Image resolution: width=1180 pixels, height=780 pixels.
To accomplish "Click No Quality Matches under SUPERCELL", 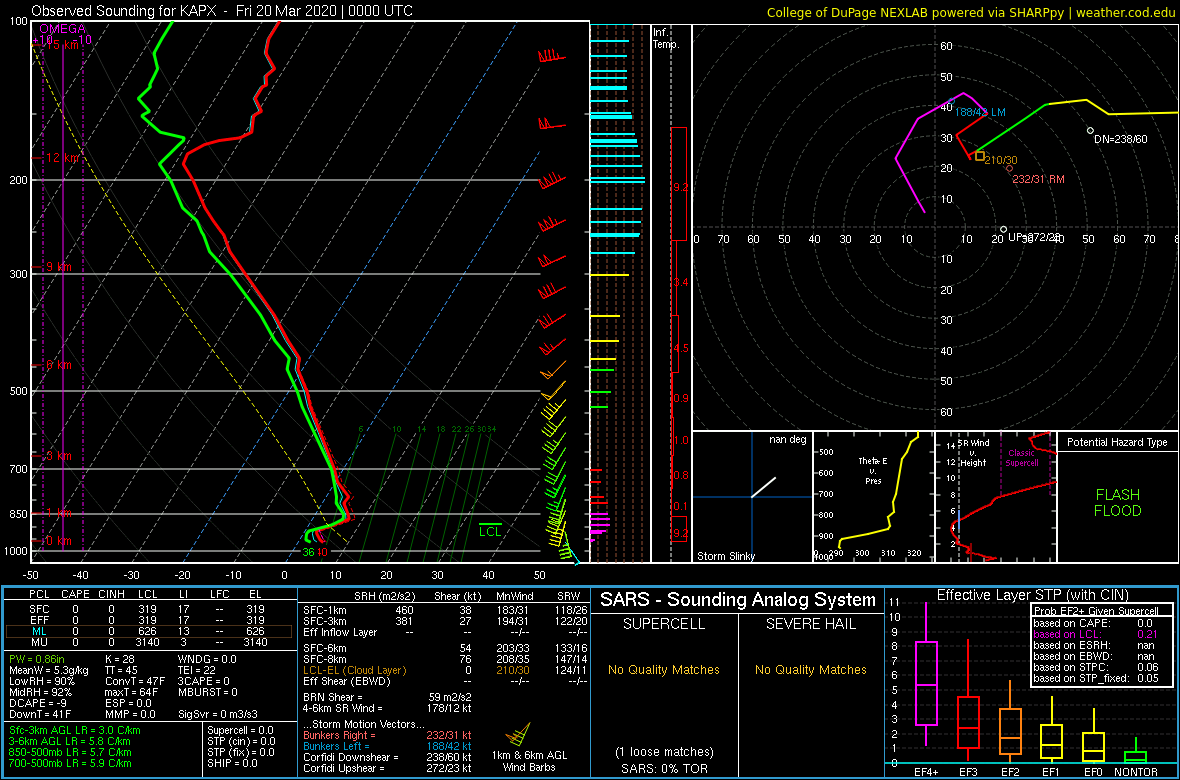I will [664, 669].
